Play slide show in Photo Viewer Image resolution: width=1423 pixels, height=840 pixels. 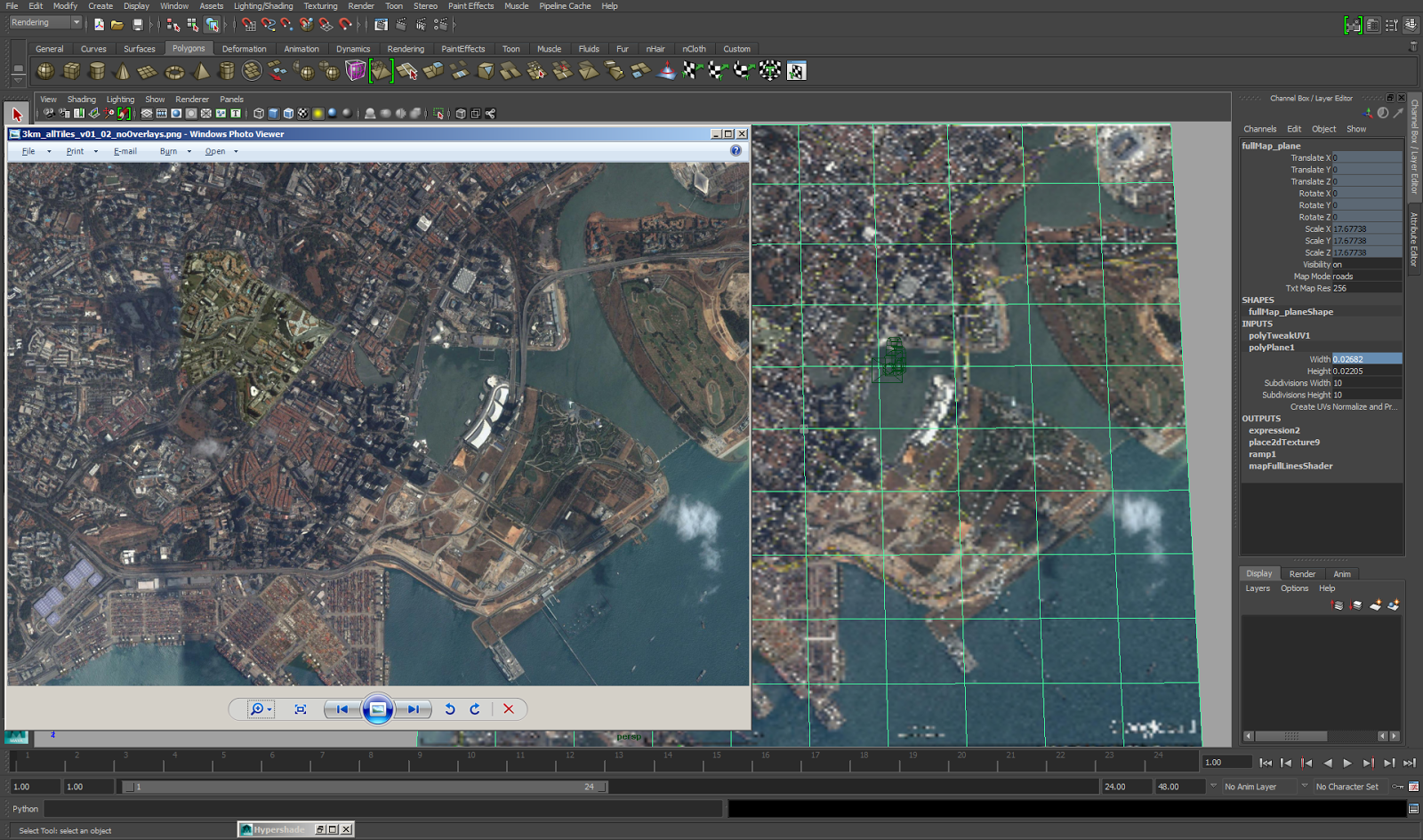point(377,709)
